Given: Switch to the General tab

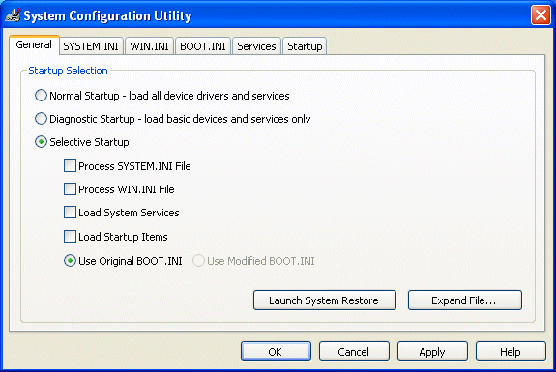Looking at the screenshot, I should pos(34,45).
